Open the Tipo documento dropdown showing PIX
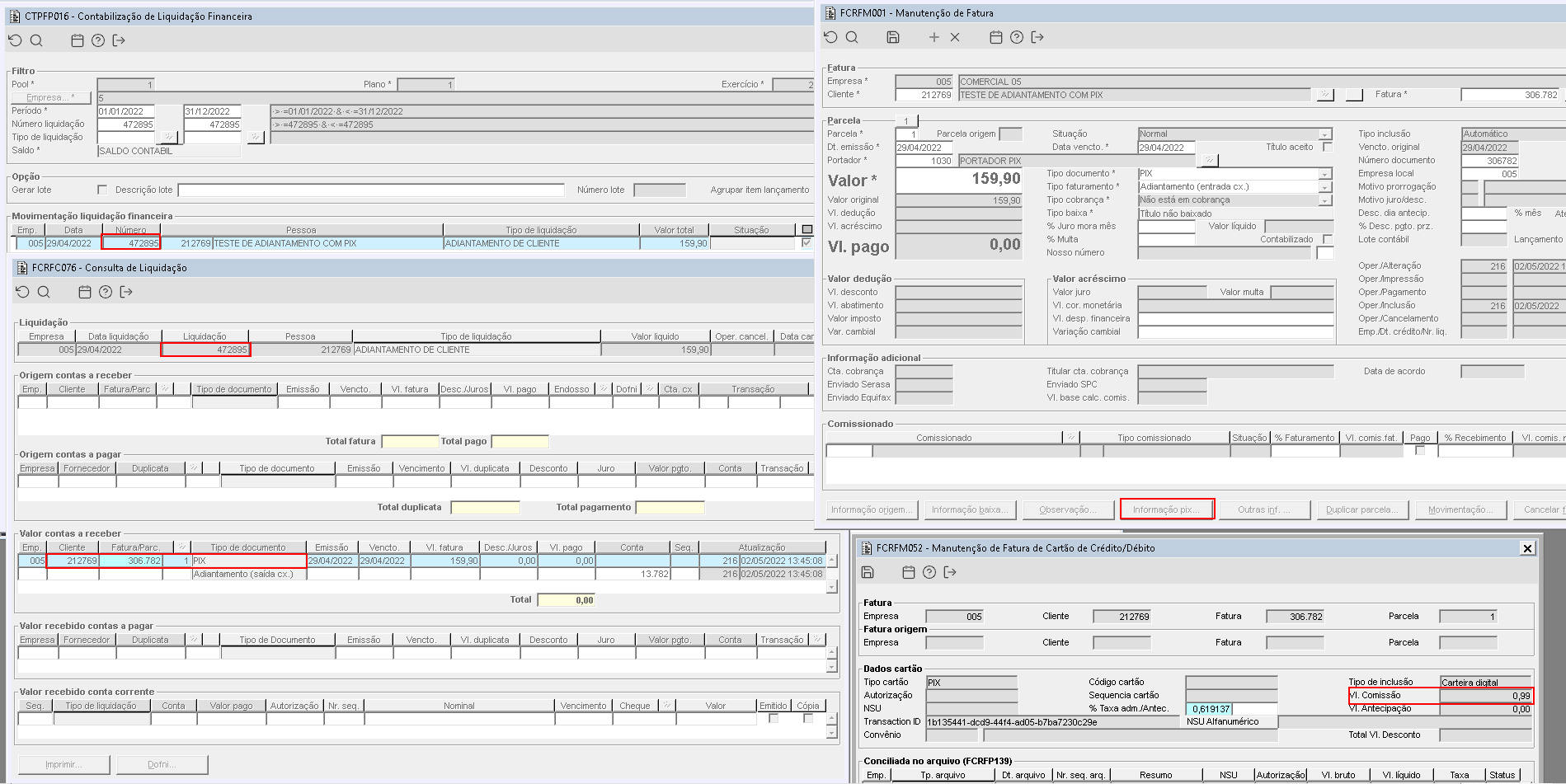The image size is (1566, 784). pyautogui.click(x=1324, y=174)
